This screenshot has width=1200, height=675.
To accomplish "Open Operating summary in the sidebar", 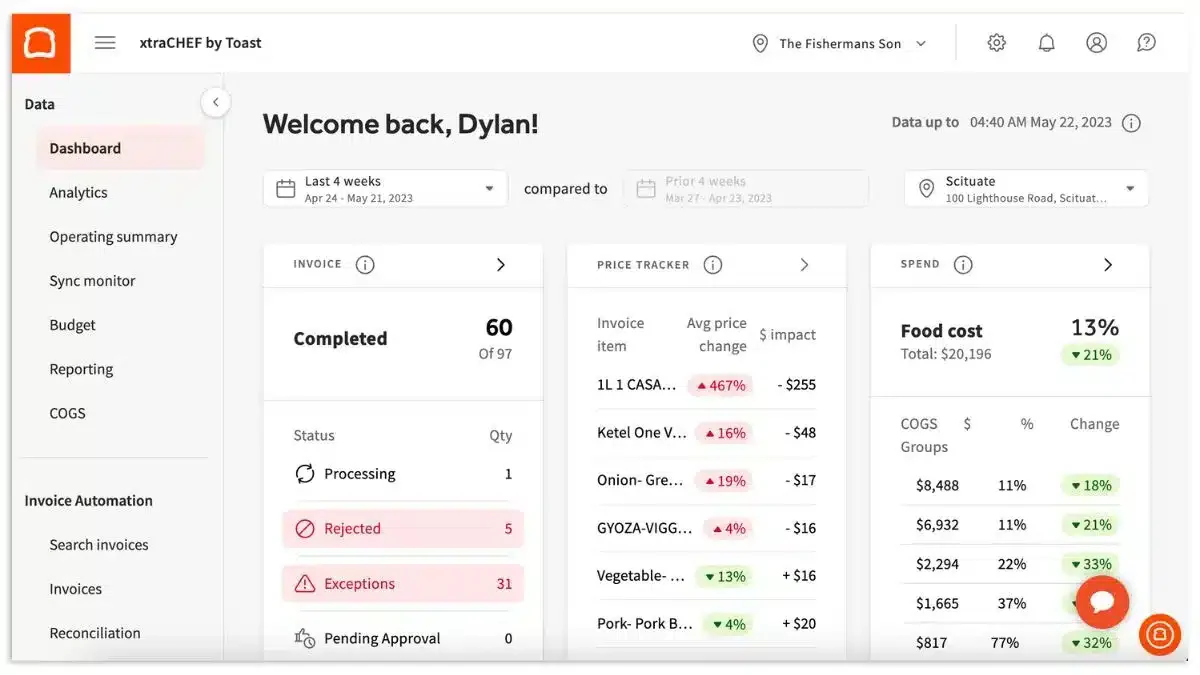I will tap(113, 237).
